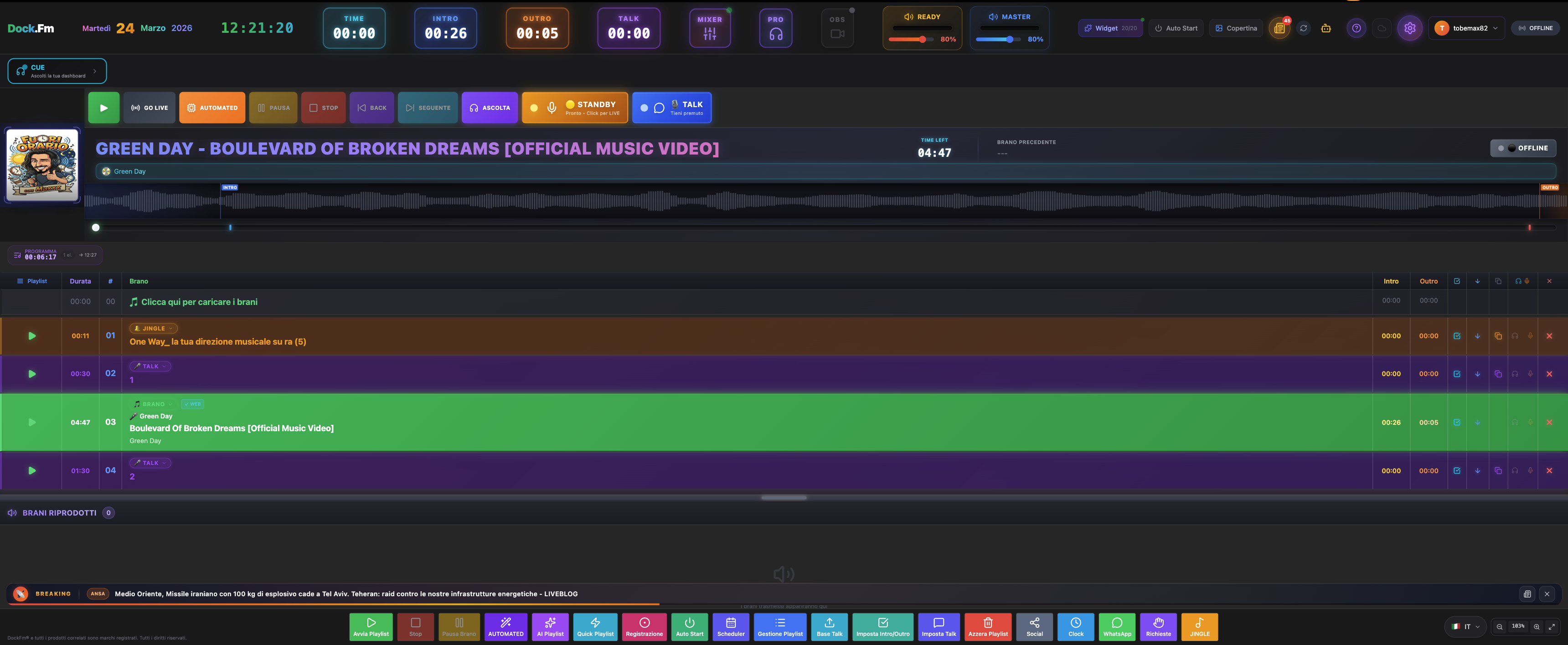Zoom in the dashboard view

tap(1537, 627)
